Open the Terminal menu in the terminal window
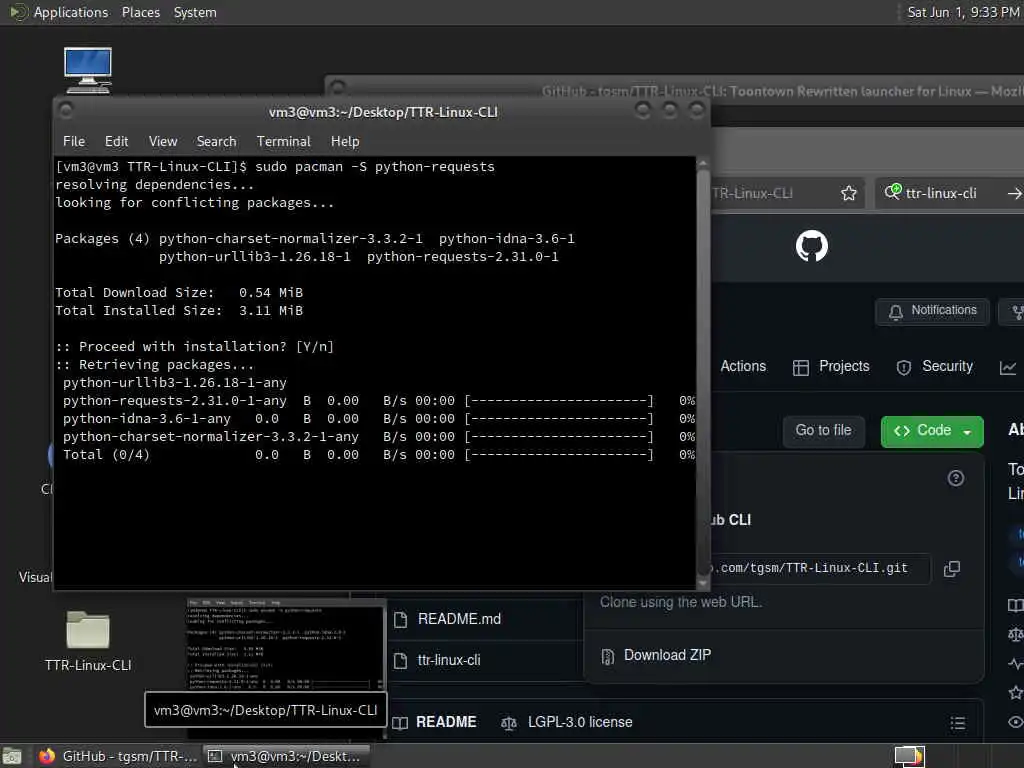The width and height of the screenshot is (1024, 768). coord(283,142)
